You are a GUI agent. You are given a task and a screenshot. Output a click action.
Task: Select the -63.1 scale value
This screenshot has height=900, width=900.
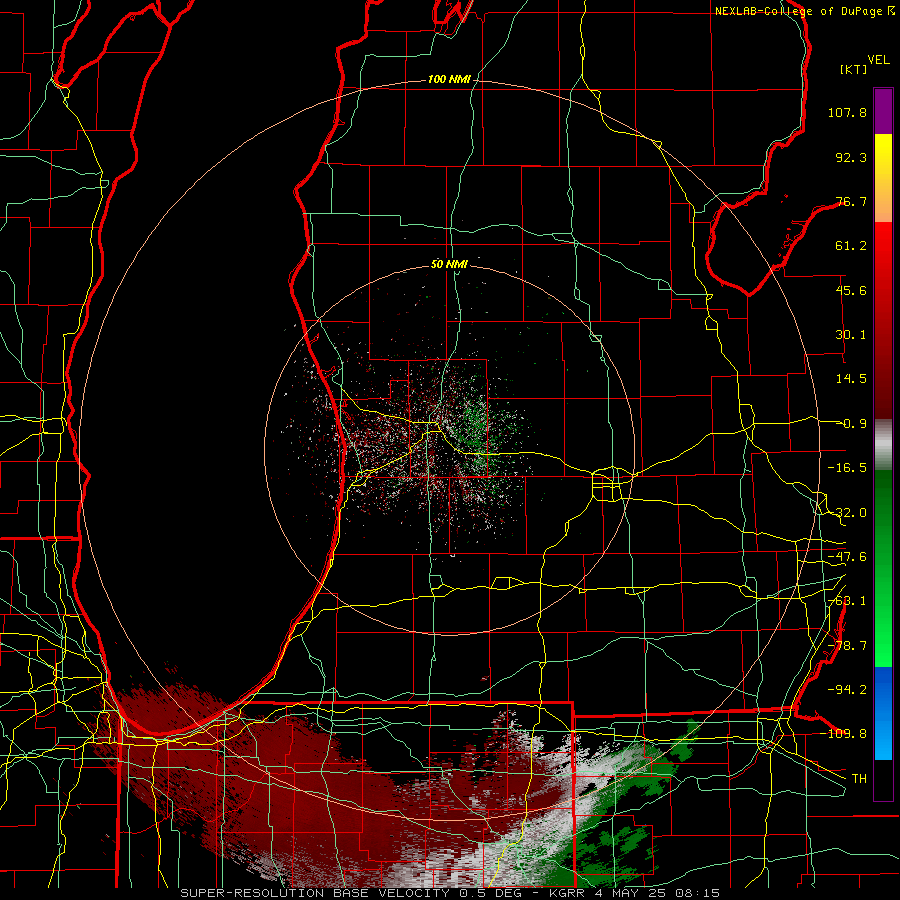847,601
